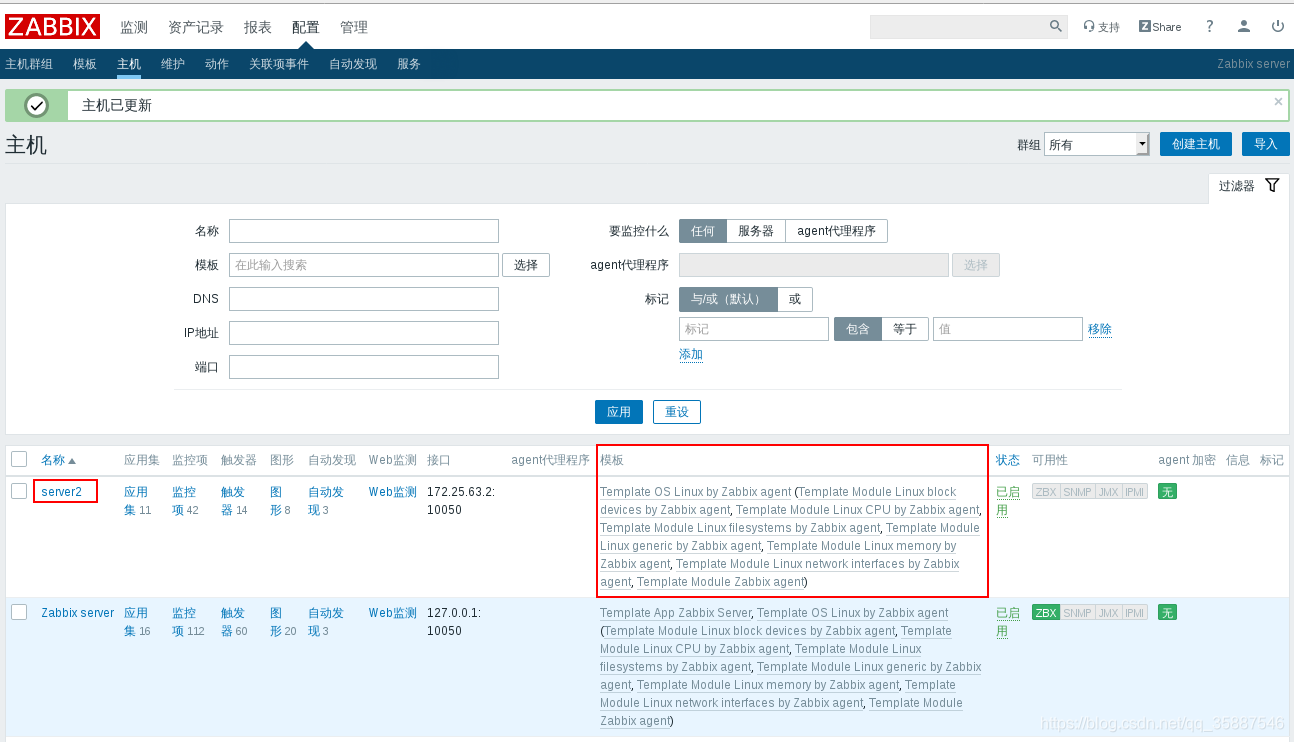Click 选择 button next to 模板 field
The height and width of the screenshot is (742, 1294).
(526, 265)
